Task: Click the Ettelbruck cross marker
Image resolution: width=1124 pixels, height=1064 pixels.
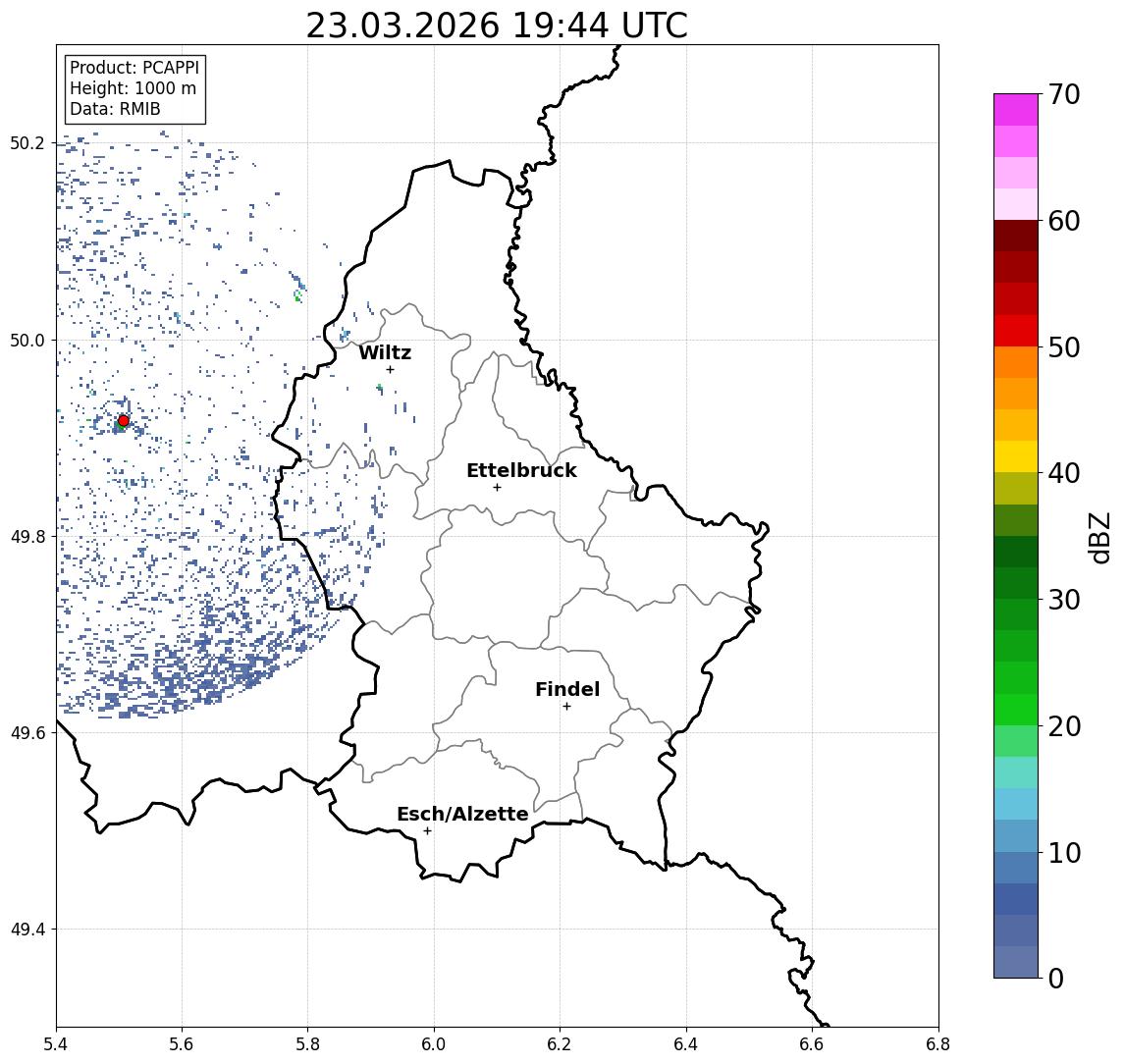Action: (497, 487)
